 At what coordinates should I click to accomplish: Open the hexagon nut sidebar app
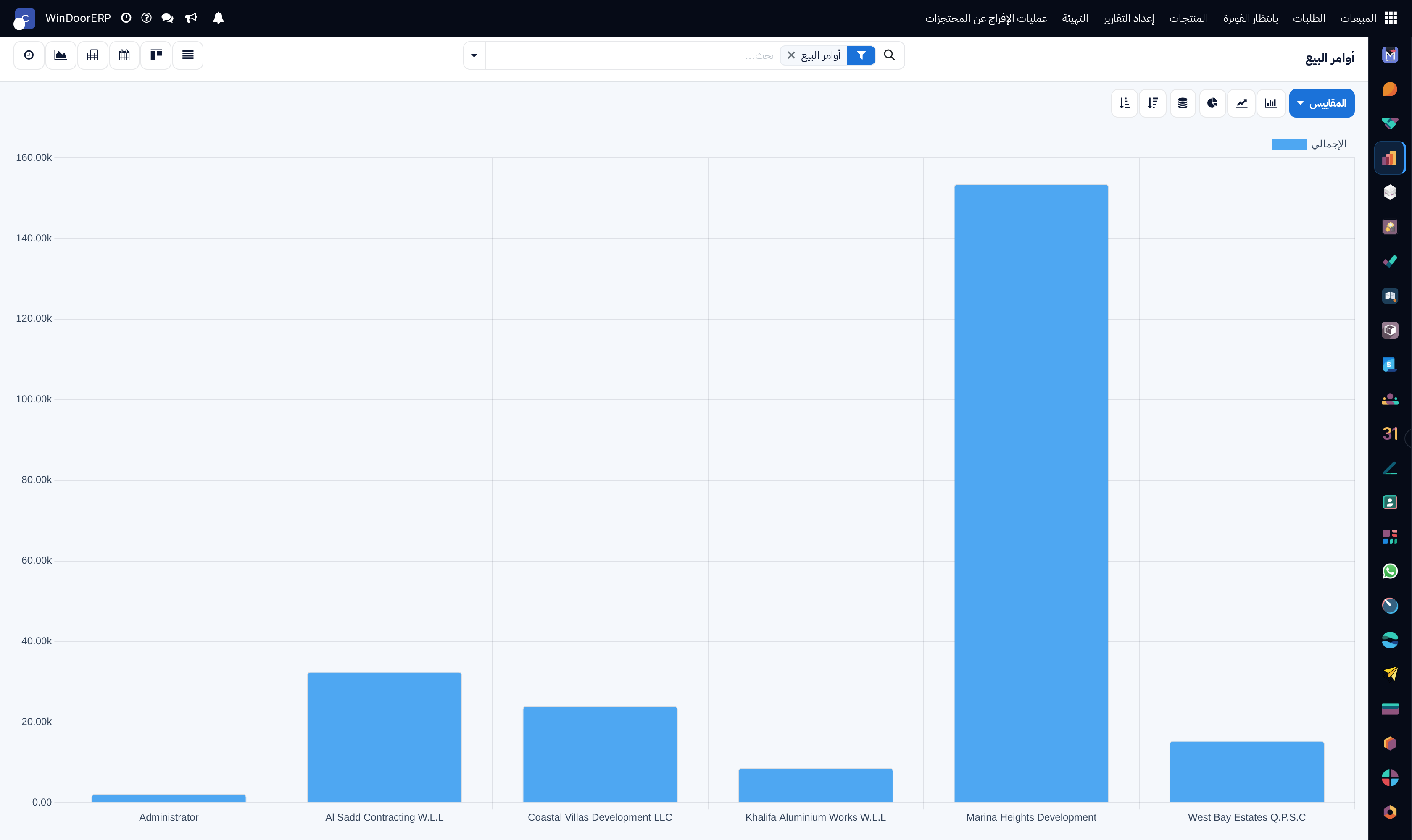tap(1390, 812)
